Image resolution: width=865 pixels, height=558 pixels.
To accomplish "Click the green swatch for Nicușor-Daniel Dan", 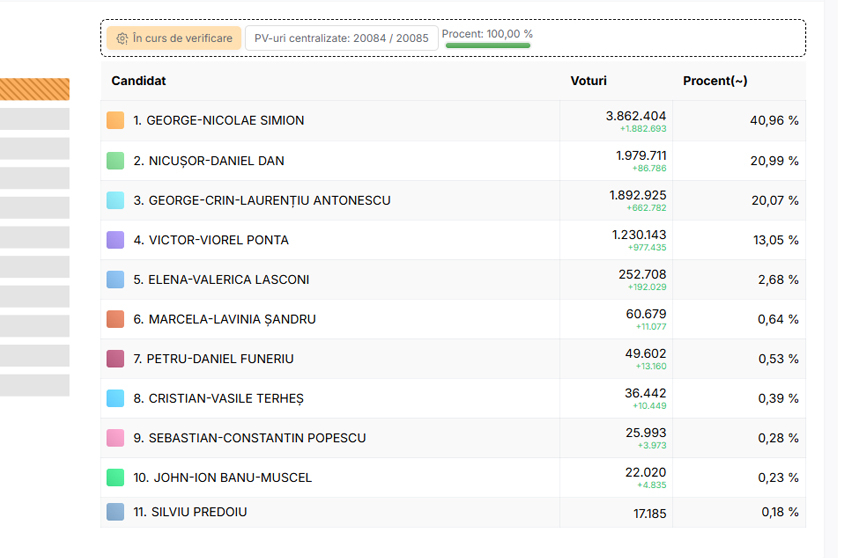I will [x=115, y=161].
